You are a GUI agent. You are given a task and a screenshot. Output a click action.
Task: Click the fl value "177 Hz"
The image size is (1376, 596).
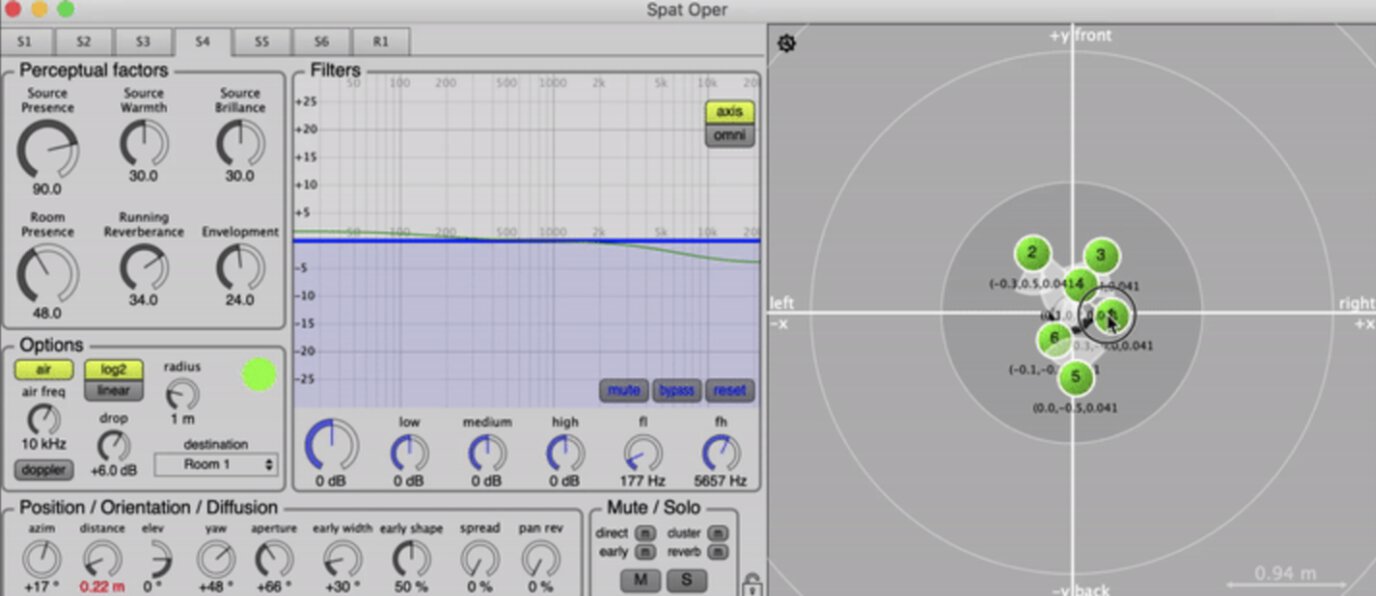pyautogui.click(x=643, y=481)
